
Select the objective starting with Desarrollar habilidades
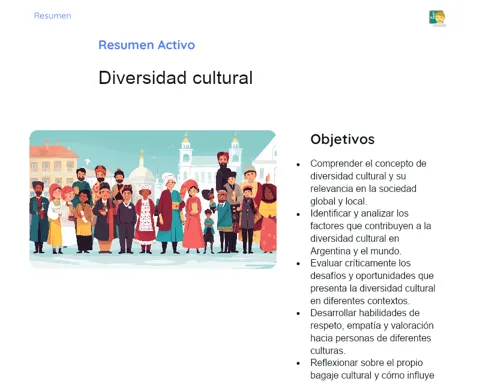click(x=372, y=331)
